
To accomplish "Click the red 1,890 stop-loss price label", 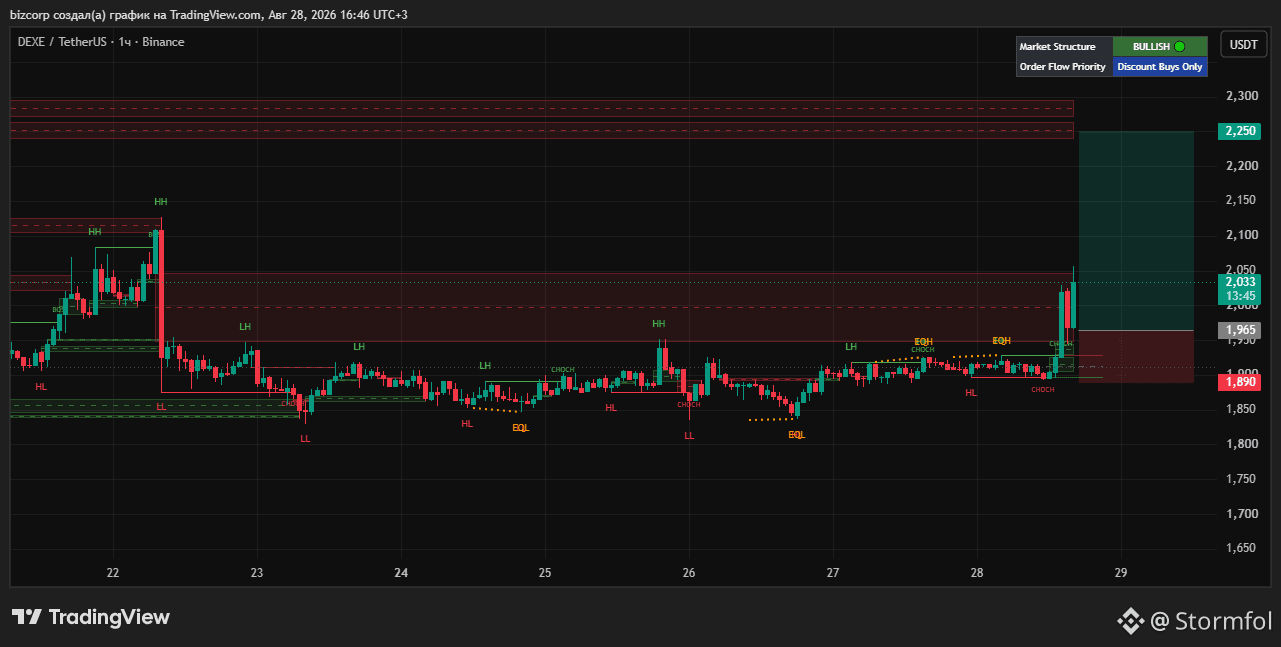I will 1238,382.
